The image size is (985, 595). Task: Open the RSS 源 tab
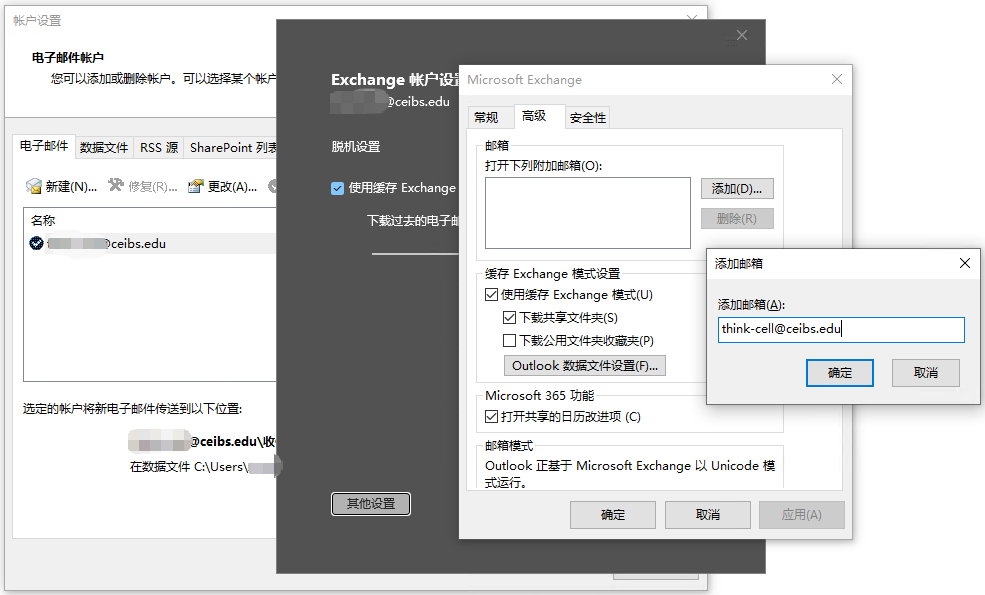point(158,148)
